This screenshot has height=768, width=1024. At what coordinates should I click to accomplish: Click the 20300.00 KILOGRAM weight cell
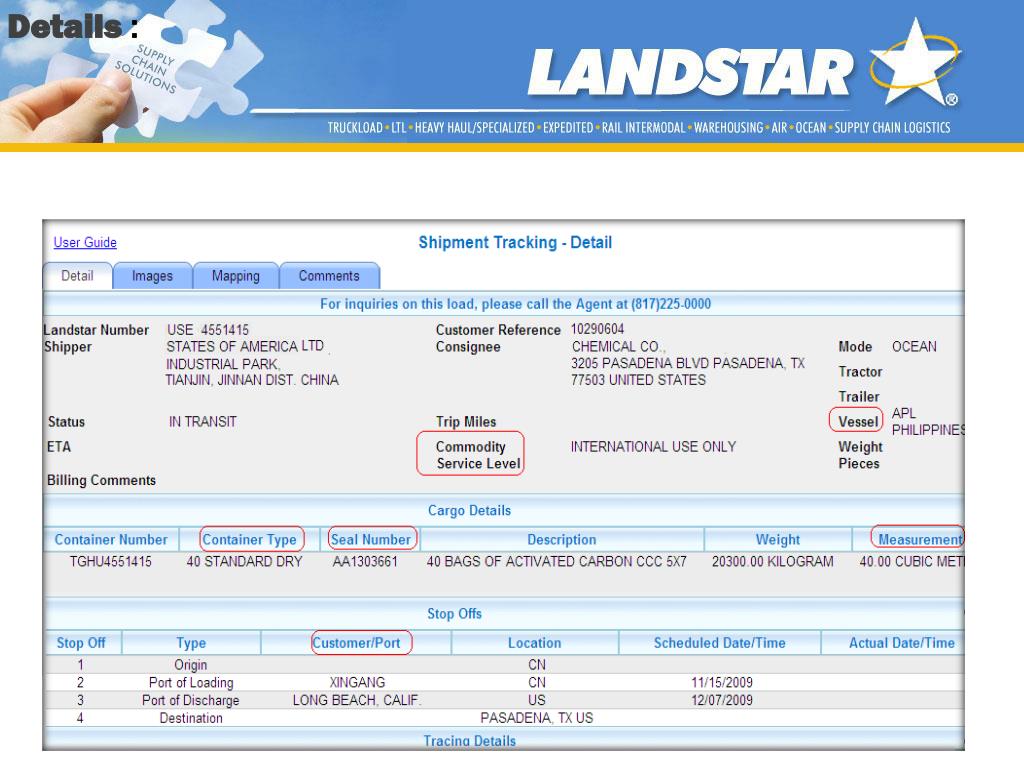[773, 562]
